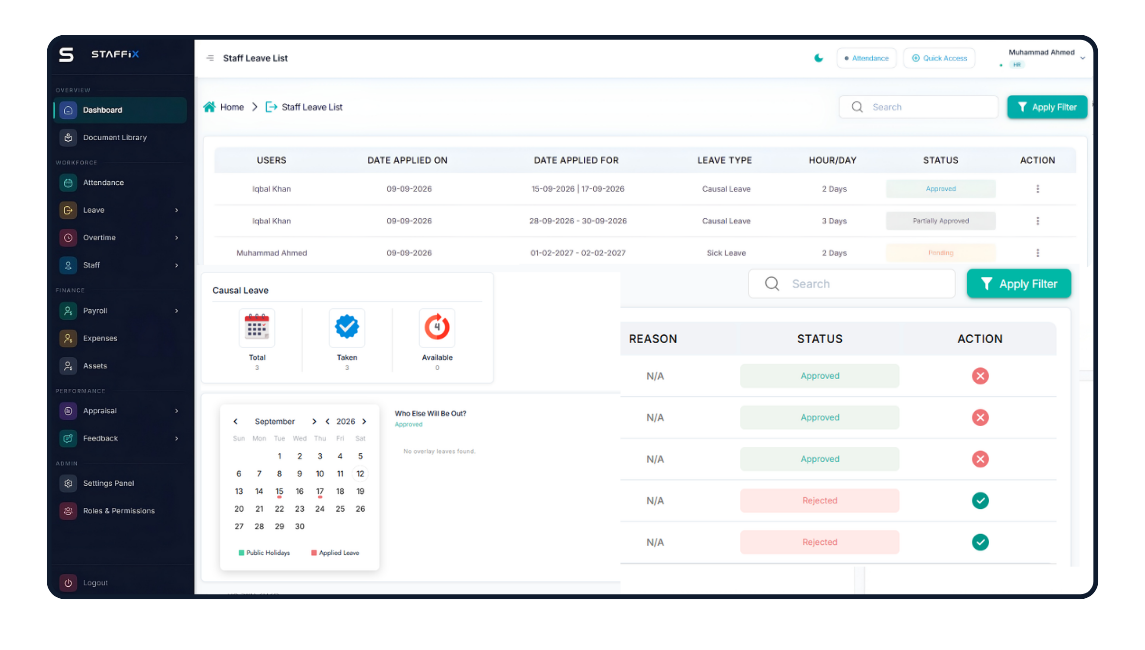Go to the previous year before 2026
Screen dimensions: 1145x650
327,421
